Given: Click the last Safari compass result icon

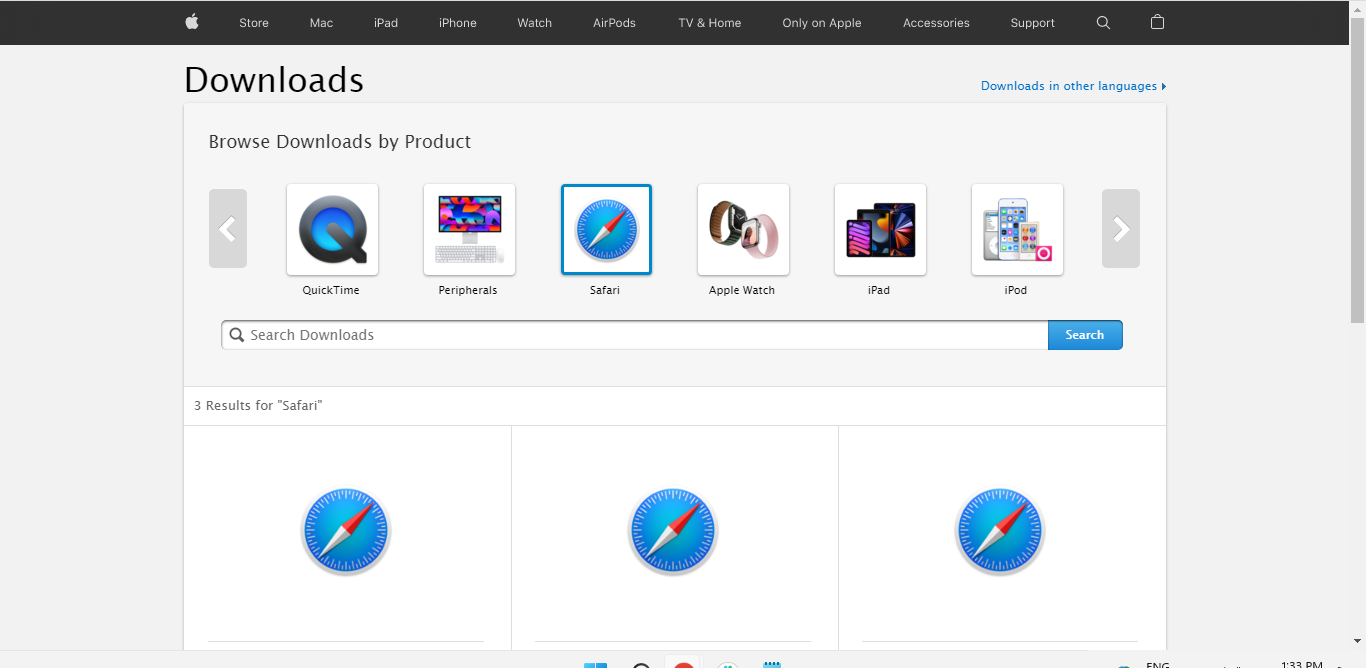Looking at the screenshot, I should [x=1000, y=532].
